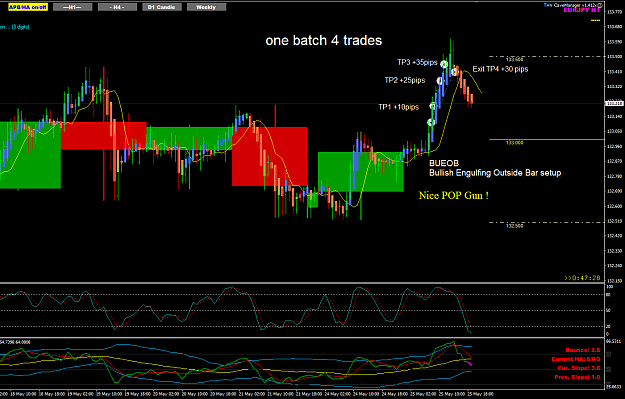The height and width of the screenshot is (399, 625).
Task: Switch chart to the H4 timeframe button
Action: (117, 7)
